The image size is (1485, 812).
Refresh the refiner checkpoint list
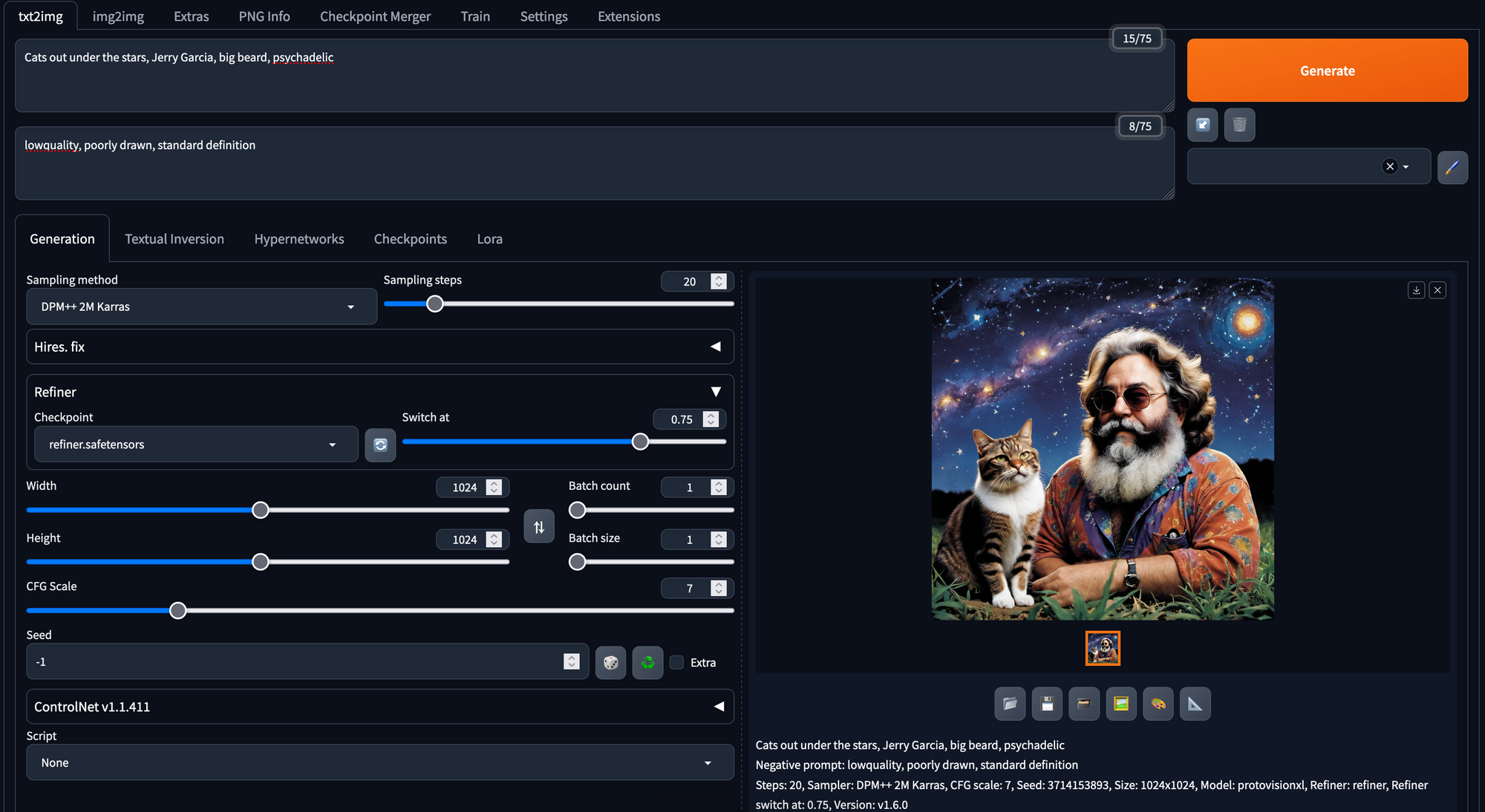tap(380, 445)
